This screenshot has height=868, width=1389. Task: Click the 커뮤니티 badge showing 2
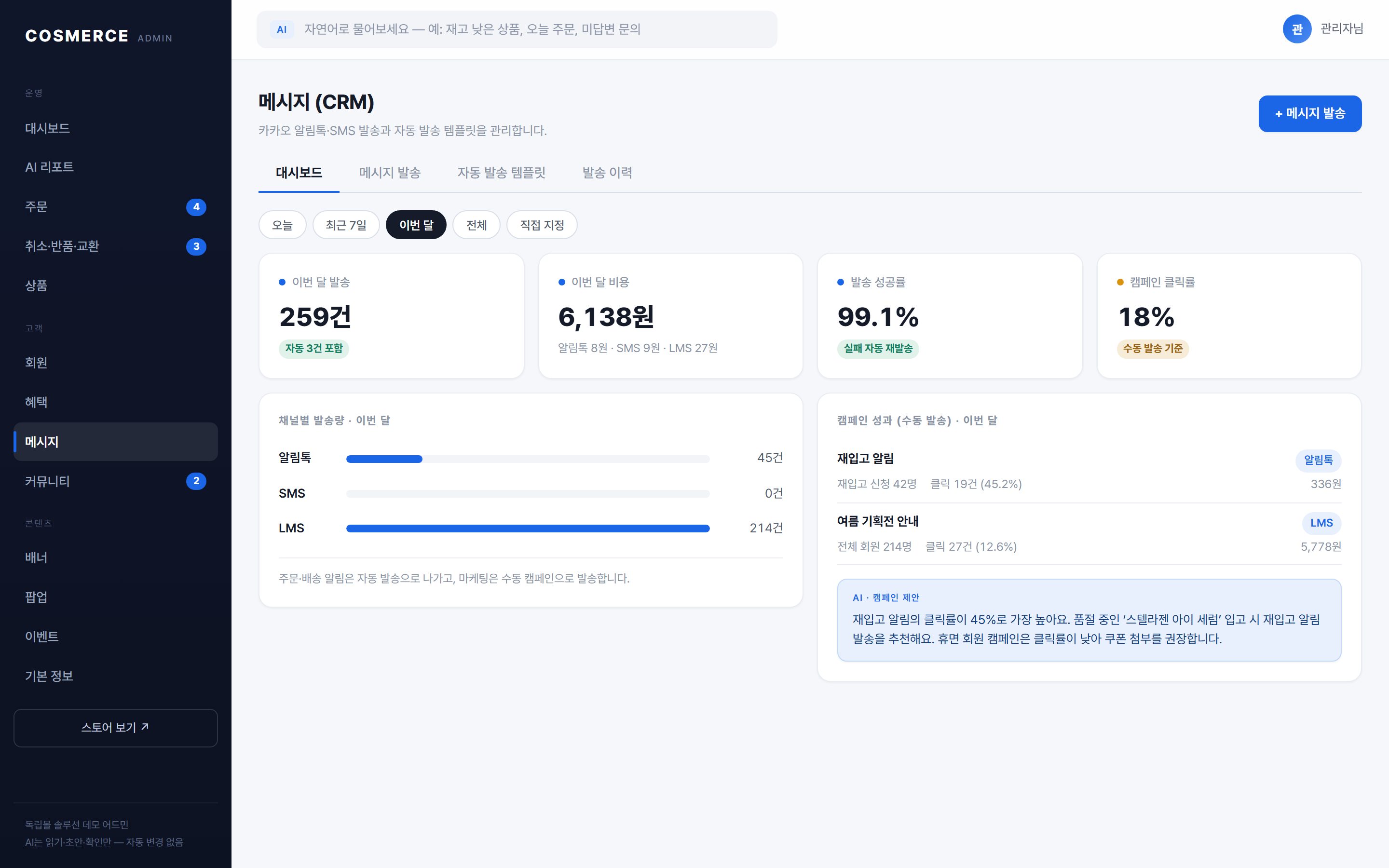tap(196, 481)
